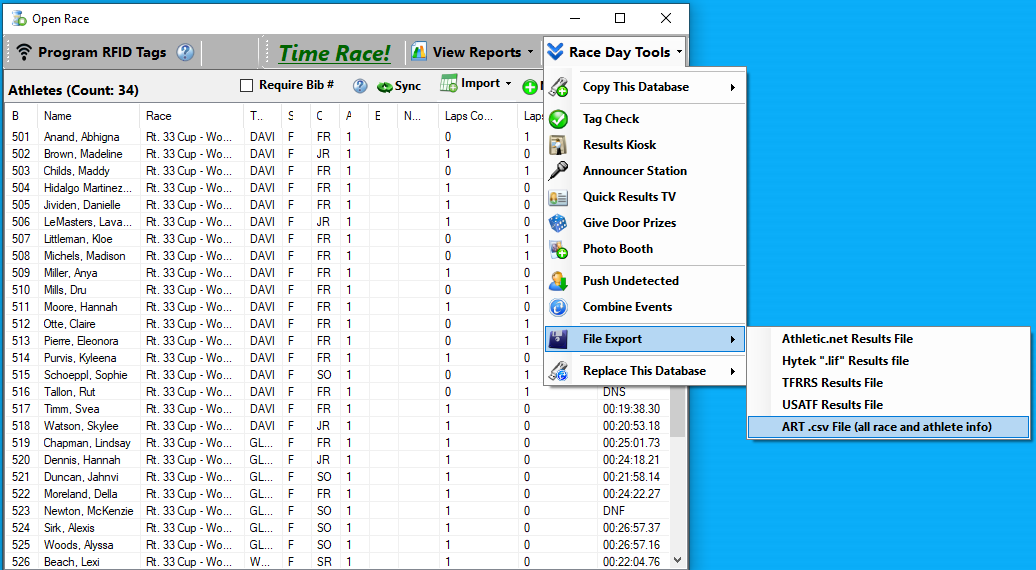Click Athletes (Count: 34) heading
The image size is (1036, 570).
coord(73,90)
